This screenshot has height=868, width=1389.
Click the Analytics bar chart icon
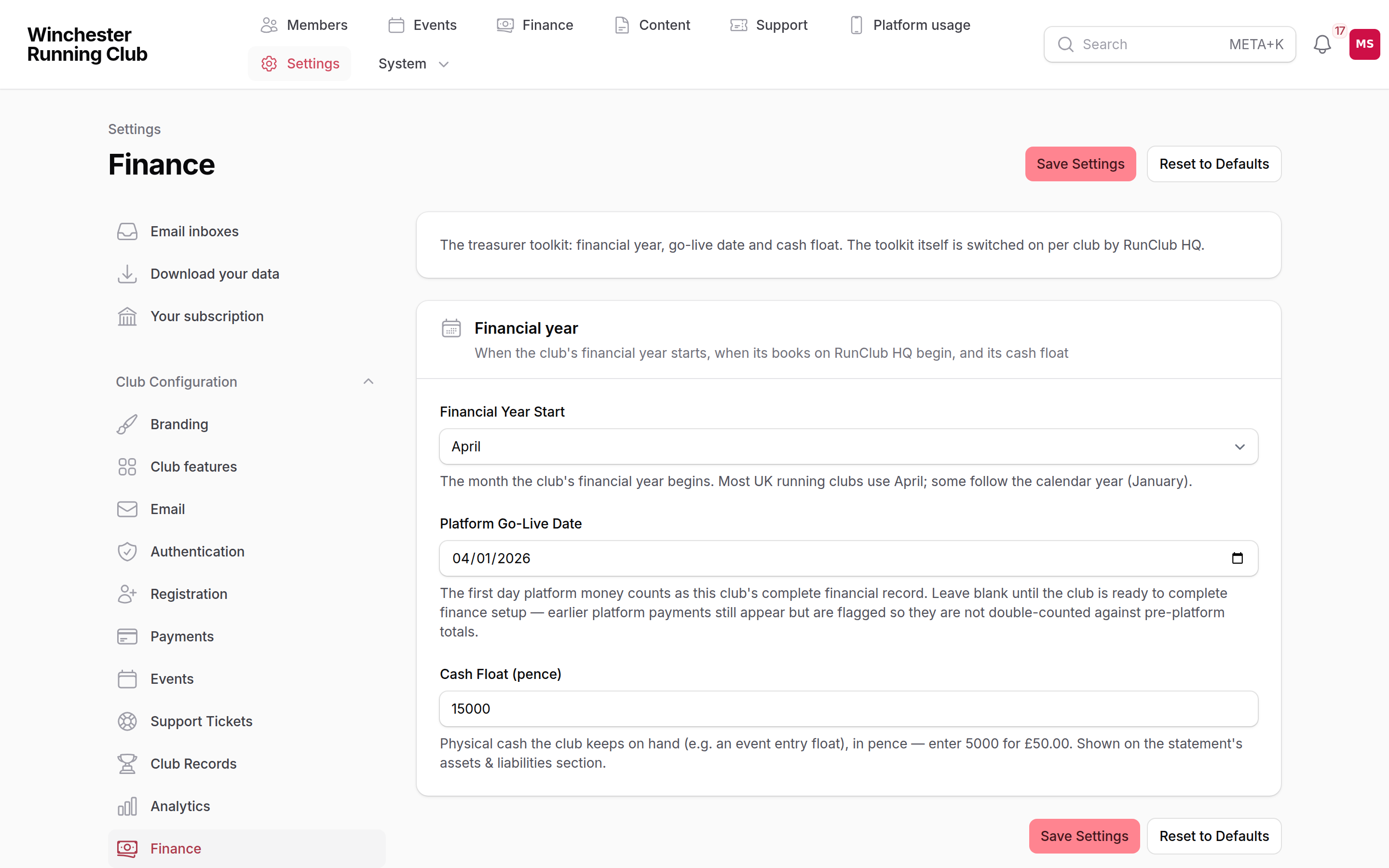(127, 807)
